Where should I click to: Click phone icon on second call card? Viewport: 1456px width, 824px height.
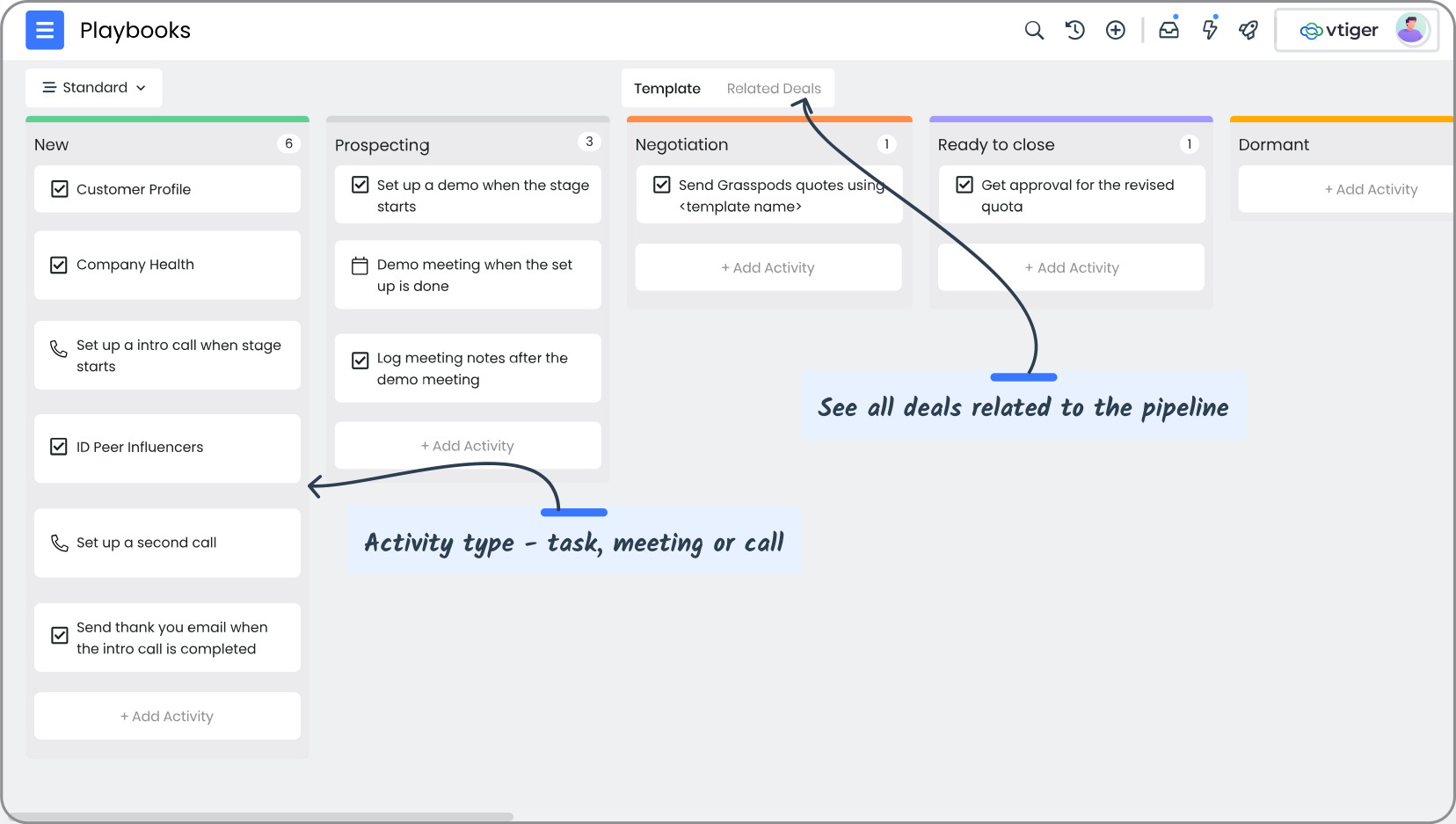coord(59,543)
